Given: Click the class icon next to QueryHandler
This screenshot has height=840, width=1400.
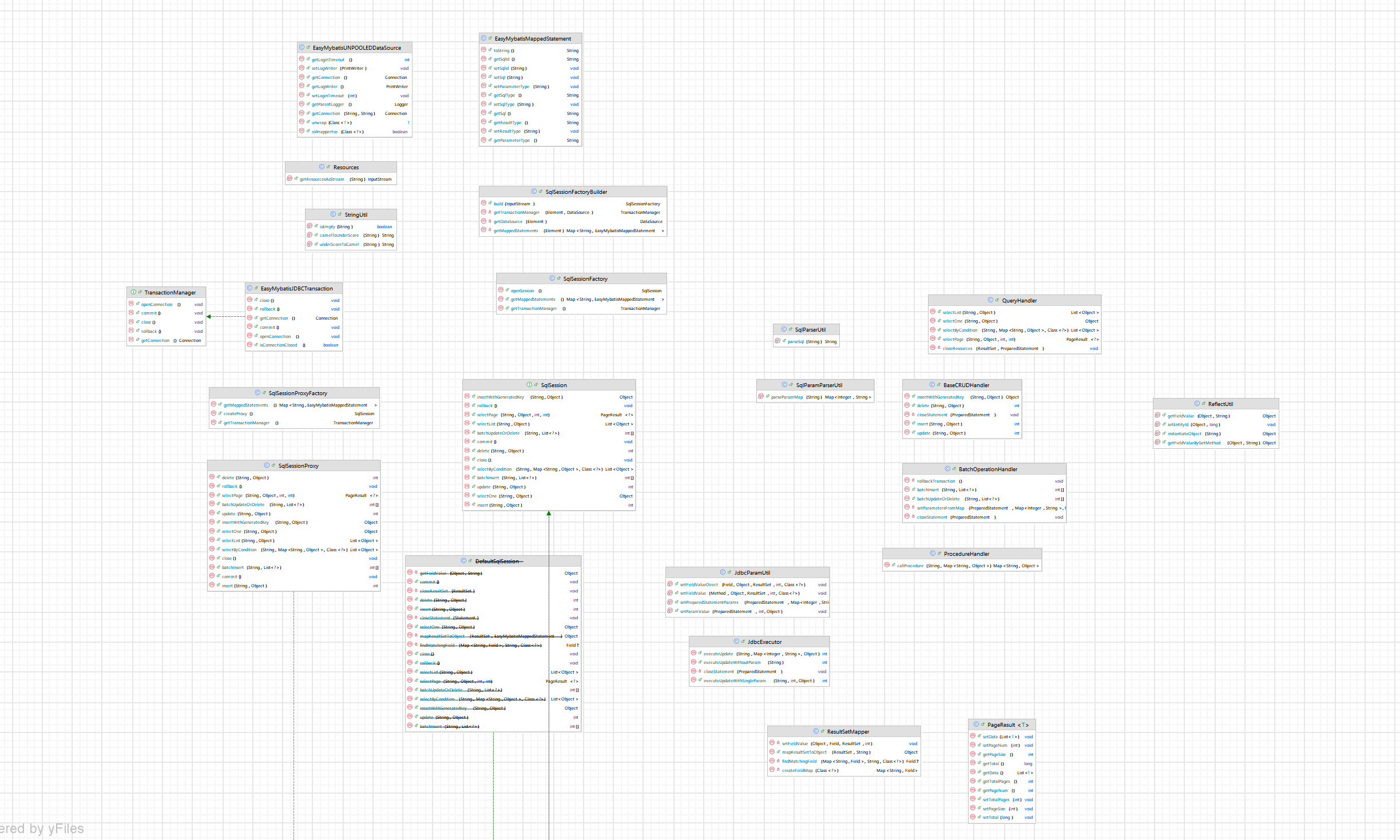Looking at the screenshot, I should pyautogui.click(x=990, y=300).
